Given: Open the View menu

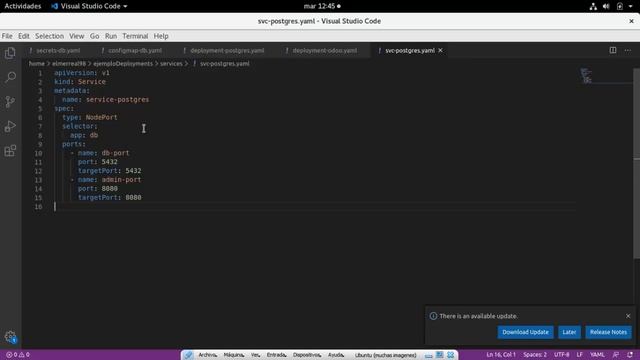Looking at the screenshot, I should click(x=76, y=36).
